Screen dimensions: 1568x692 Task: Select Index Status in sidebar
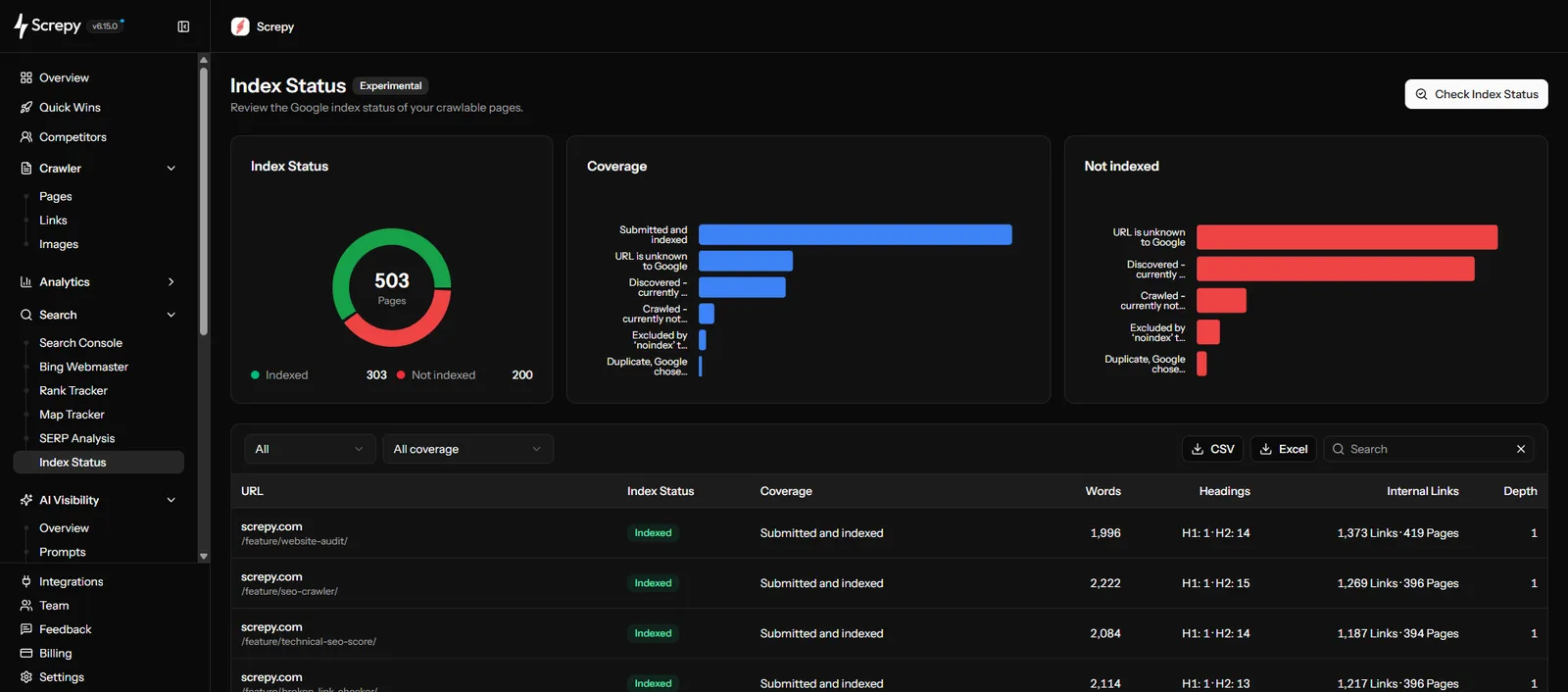tap(99, 463)
